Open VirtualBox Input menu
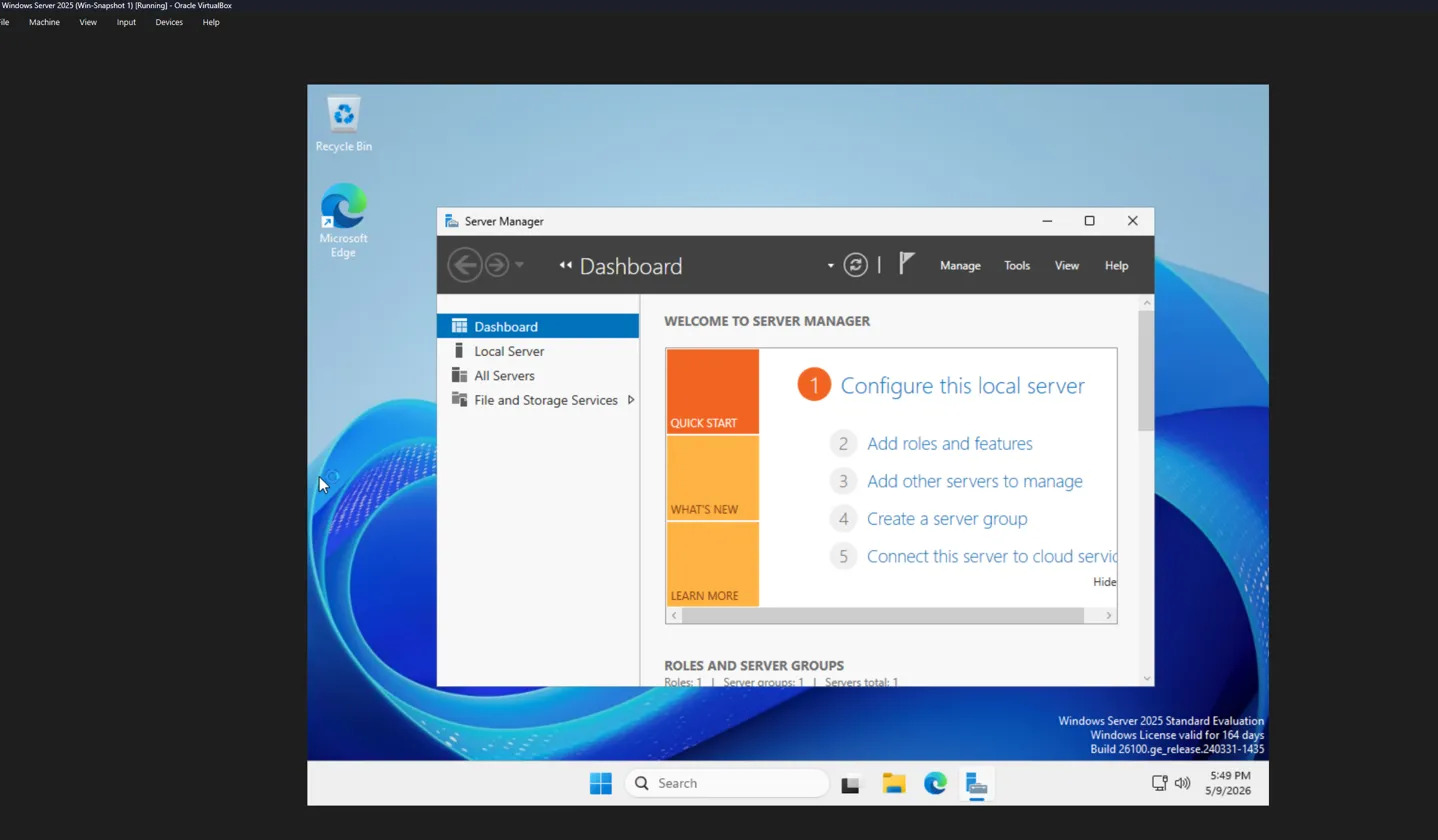 pyautogui.click(x=126, y=22)
